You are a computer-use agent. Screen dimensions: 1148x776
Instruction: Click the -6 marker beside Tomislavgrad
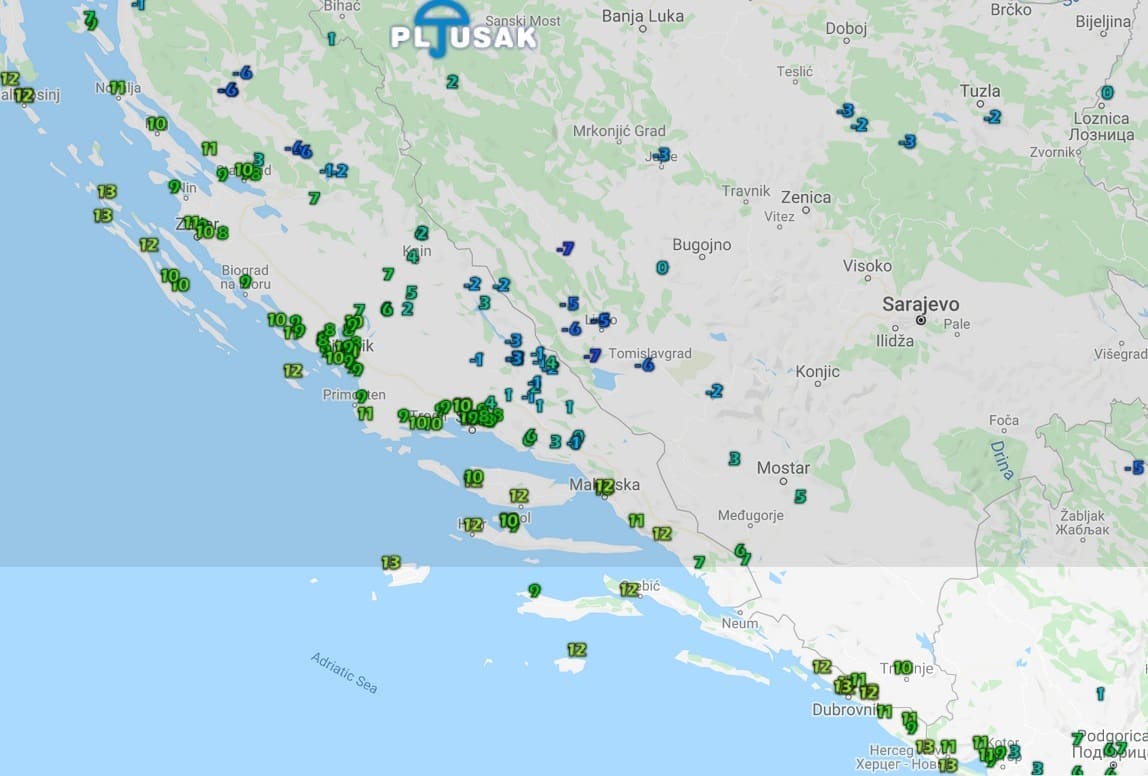(645, 365)
